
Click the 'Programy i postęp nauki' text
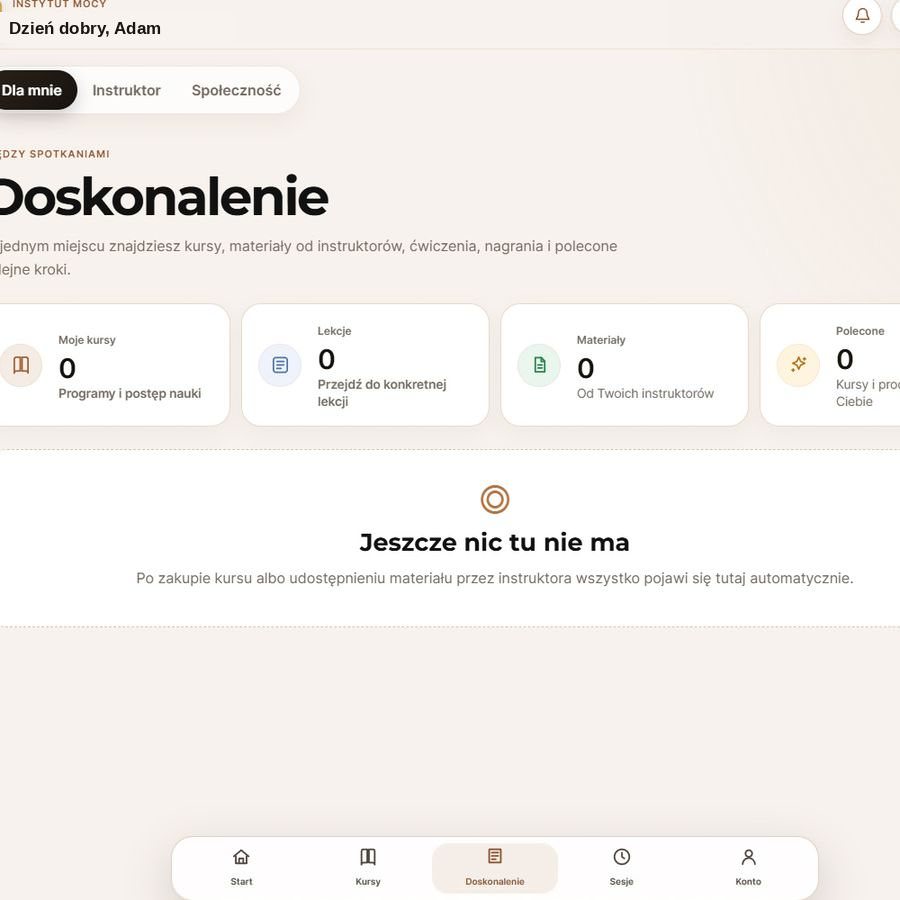(x=130, y=393)
